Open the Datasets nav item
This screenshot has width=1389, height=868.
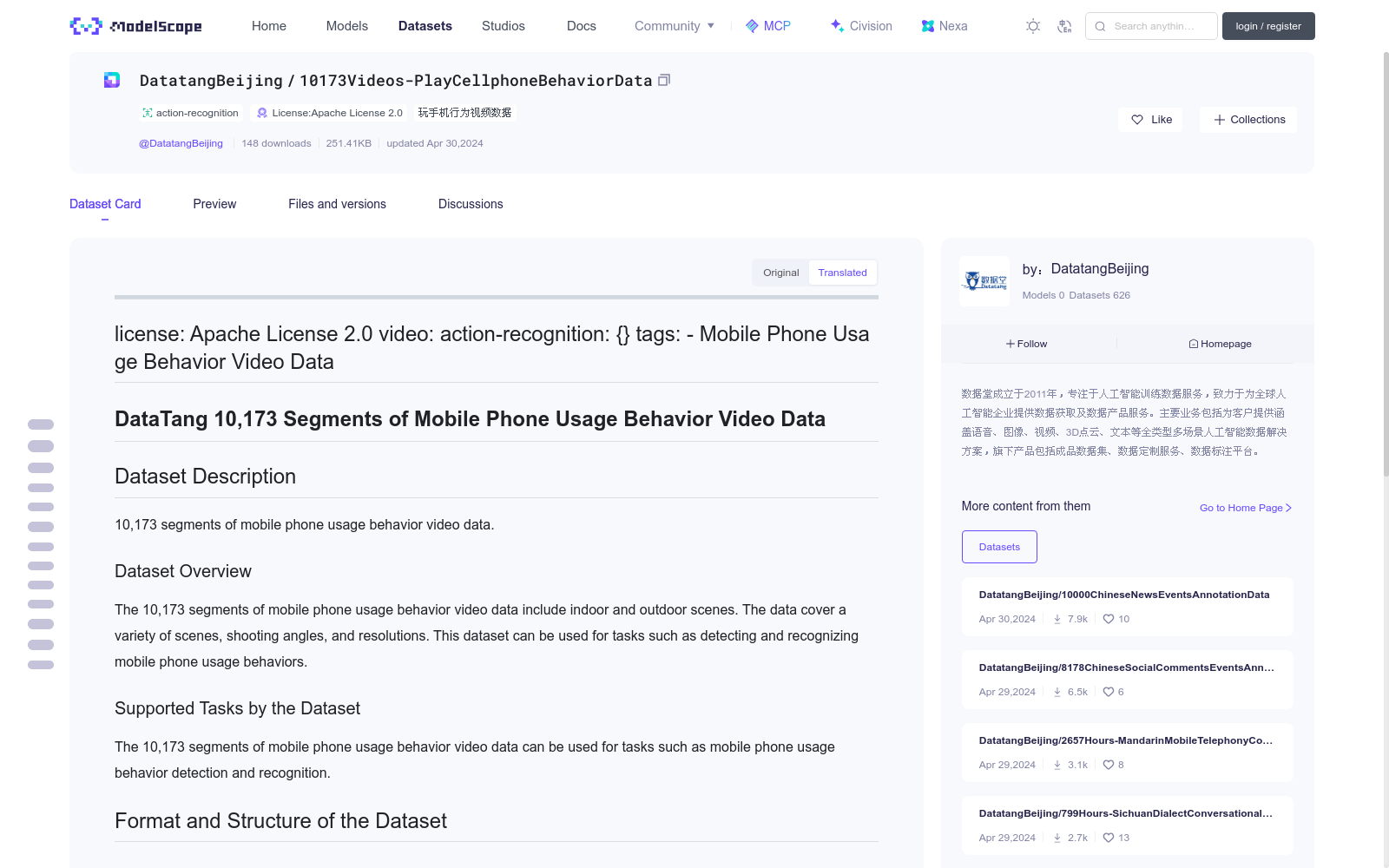[x=425, y=26]
